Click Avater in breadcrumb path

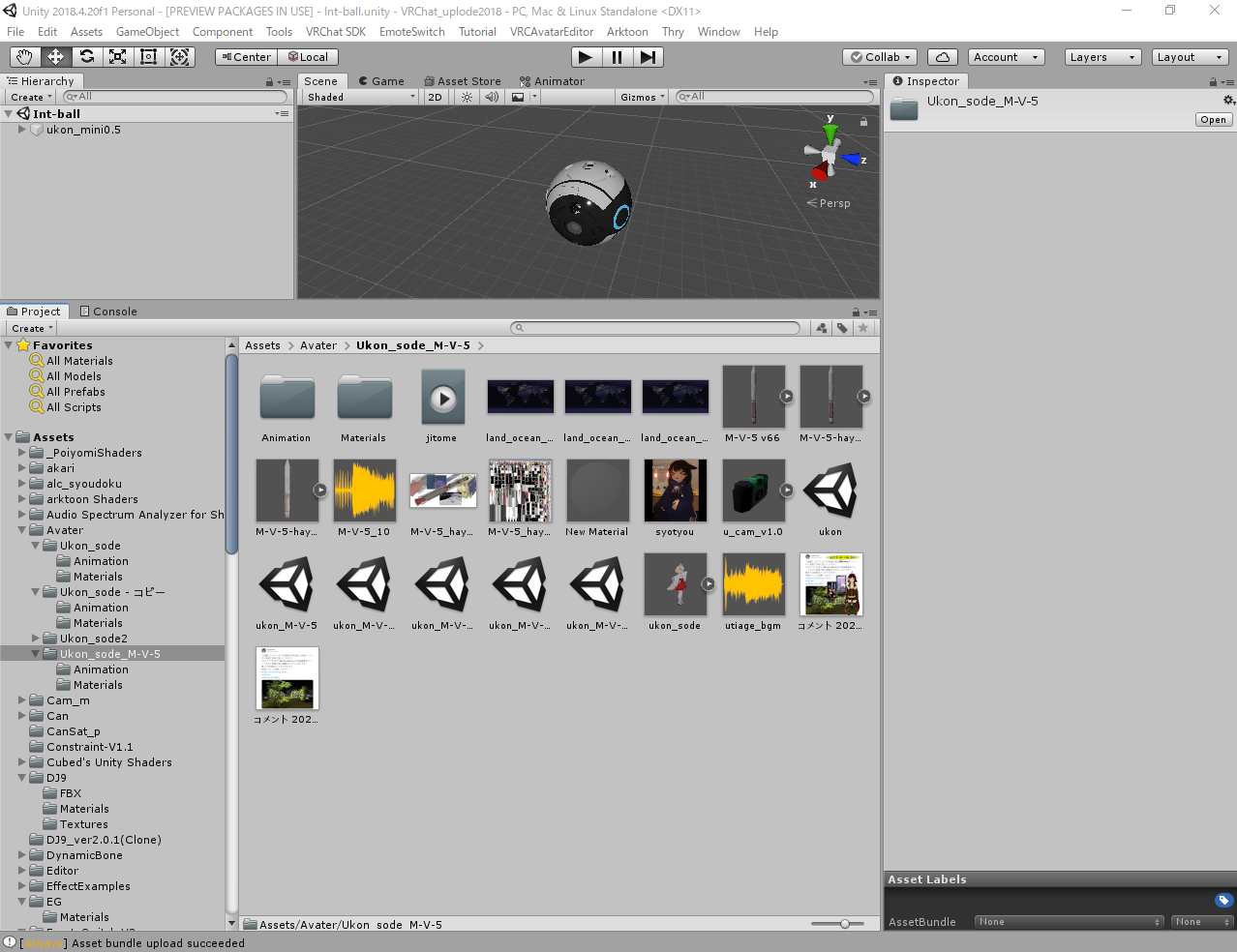pos(318,345)
